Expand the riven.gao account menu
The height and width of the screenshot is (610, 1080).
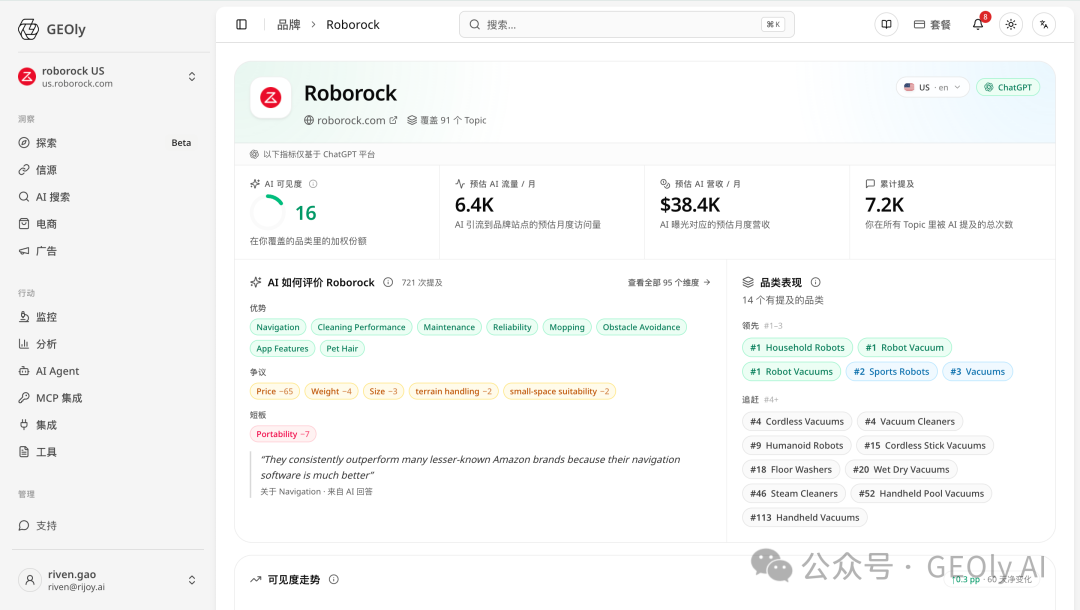point(192,580)
